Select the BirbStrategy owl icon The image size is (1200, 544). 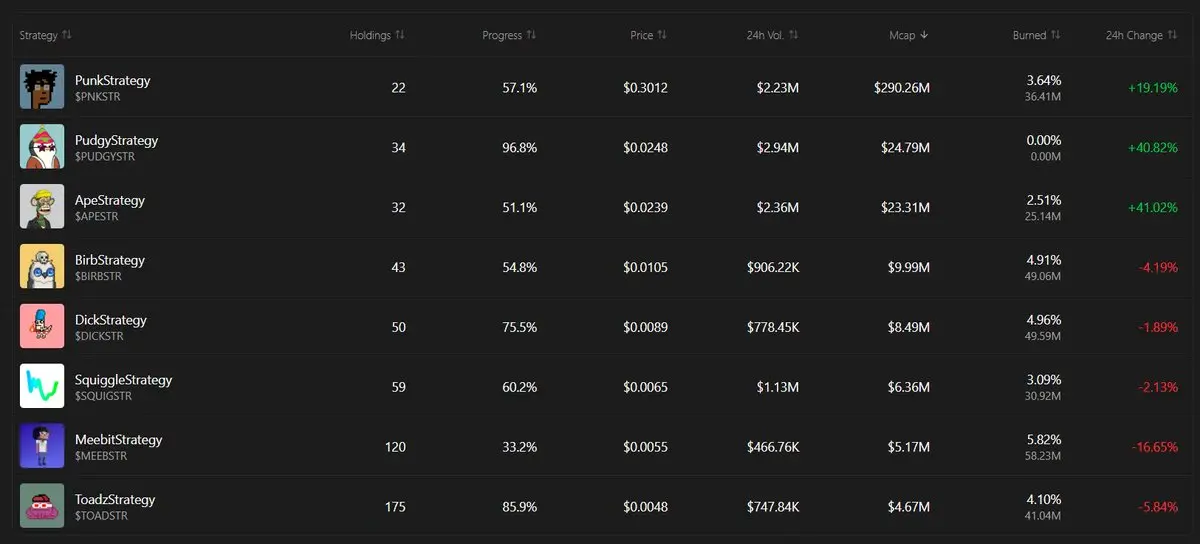[42, 267]
